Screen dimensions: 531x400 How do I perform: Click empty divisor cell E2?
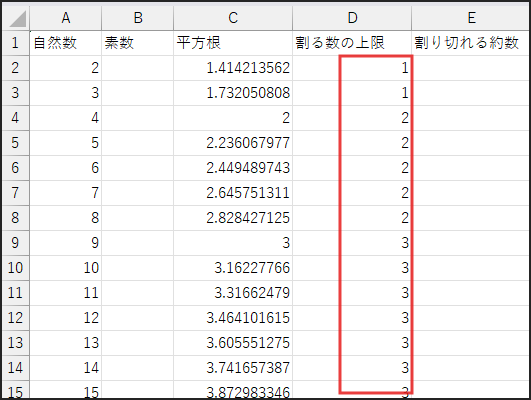(471, 68)
